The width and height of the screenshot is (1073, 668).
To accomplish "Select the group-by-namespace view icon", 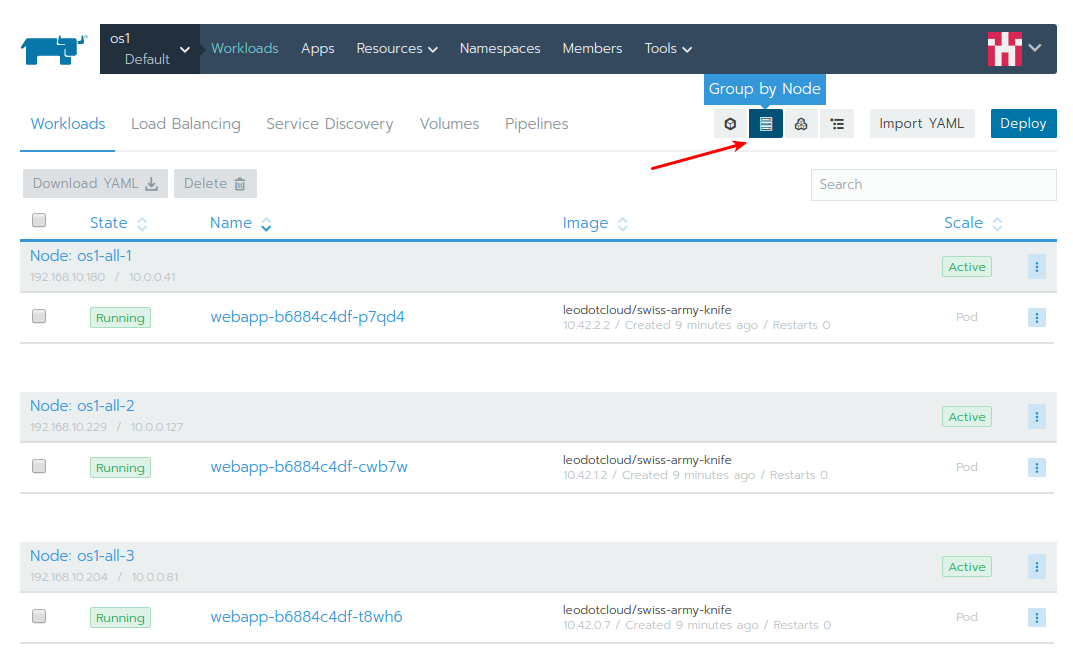I will 801,123.
